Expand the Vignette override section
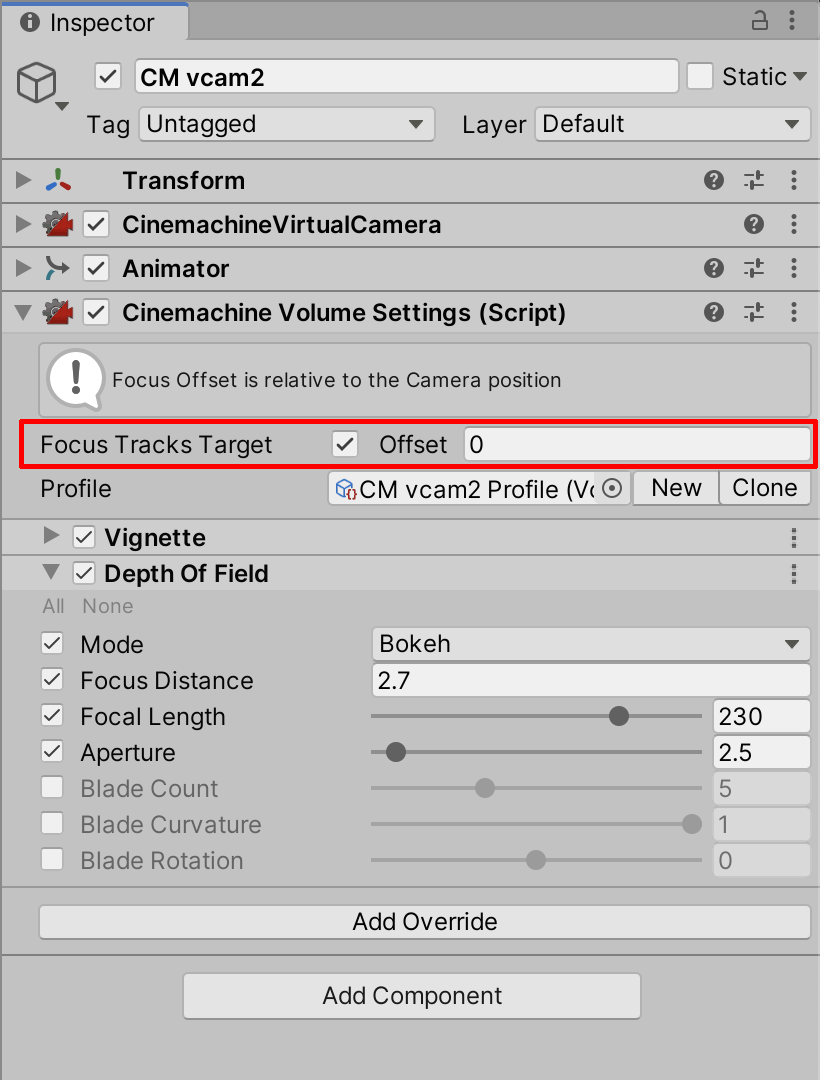Viewport: 820px width, 1080px height. [51, 537]
